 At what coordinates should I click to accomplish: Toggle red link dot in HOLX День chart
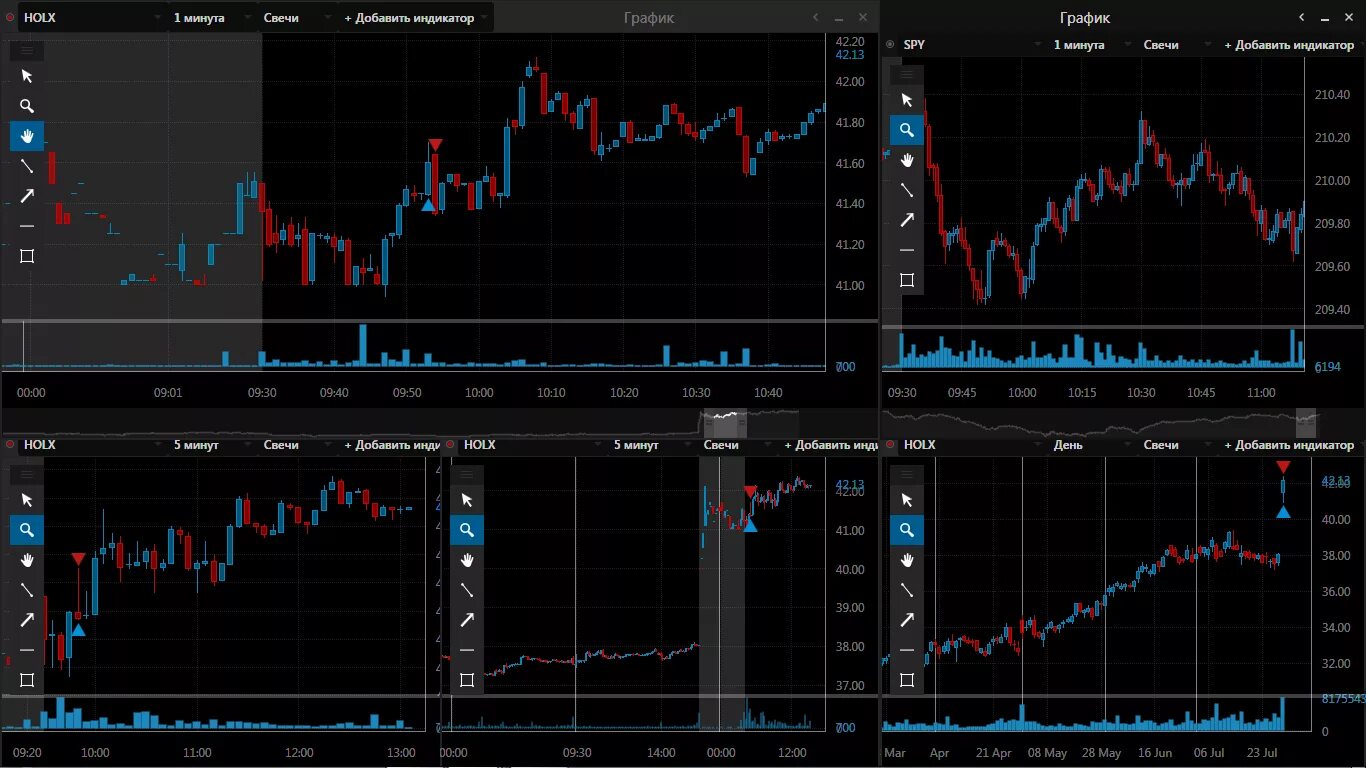click(890, 445)
